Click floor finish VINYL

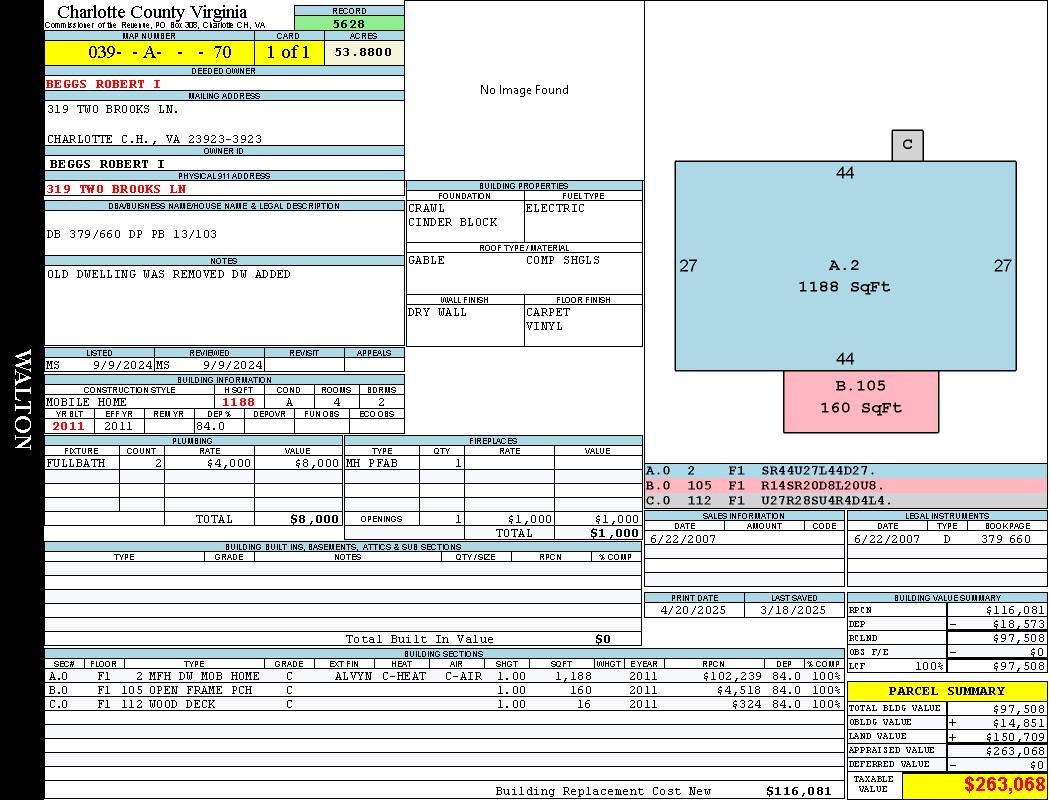click(544, 326)
